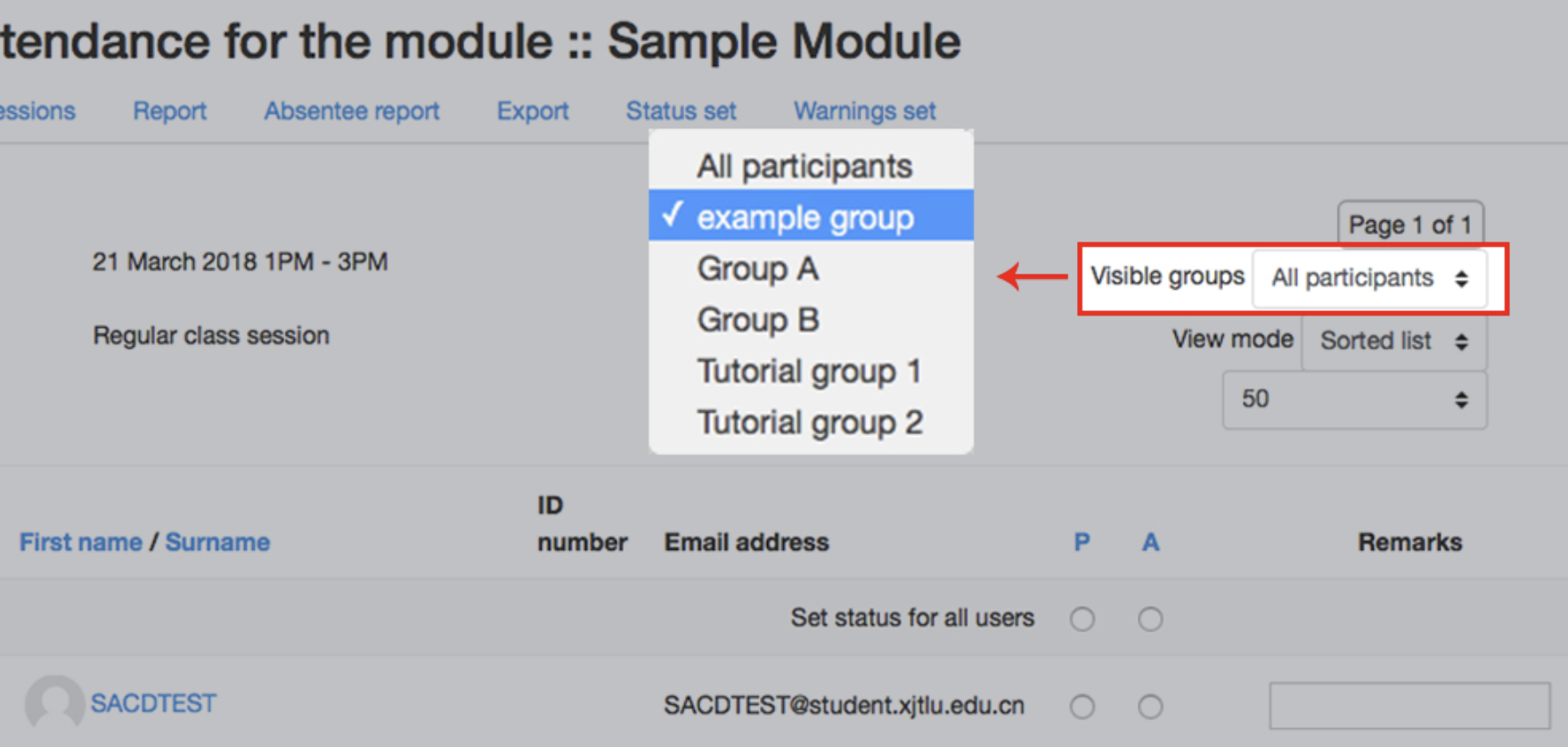1568x747 pixels.
Task: Select Tutorial group 2 option
Action: click(811, 423)
